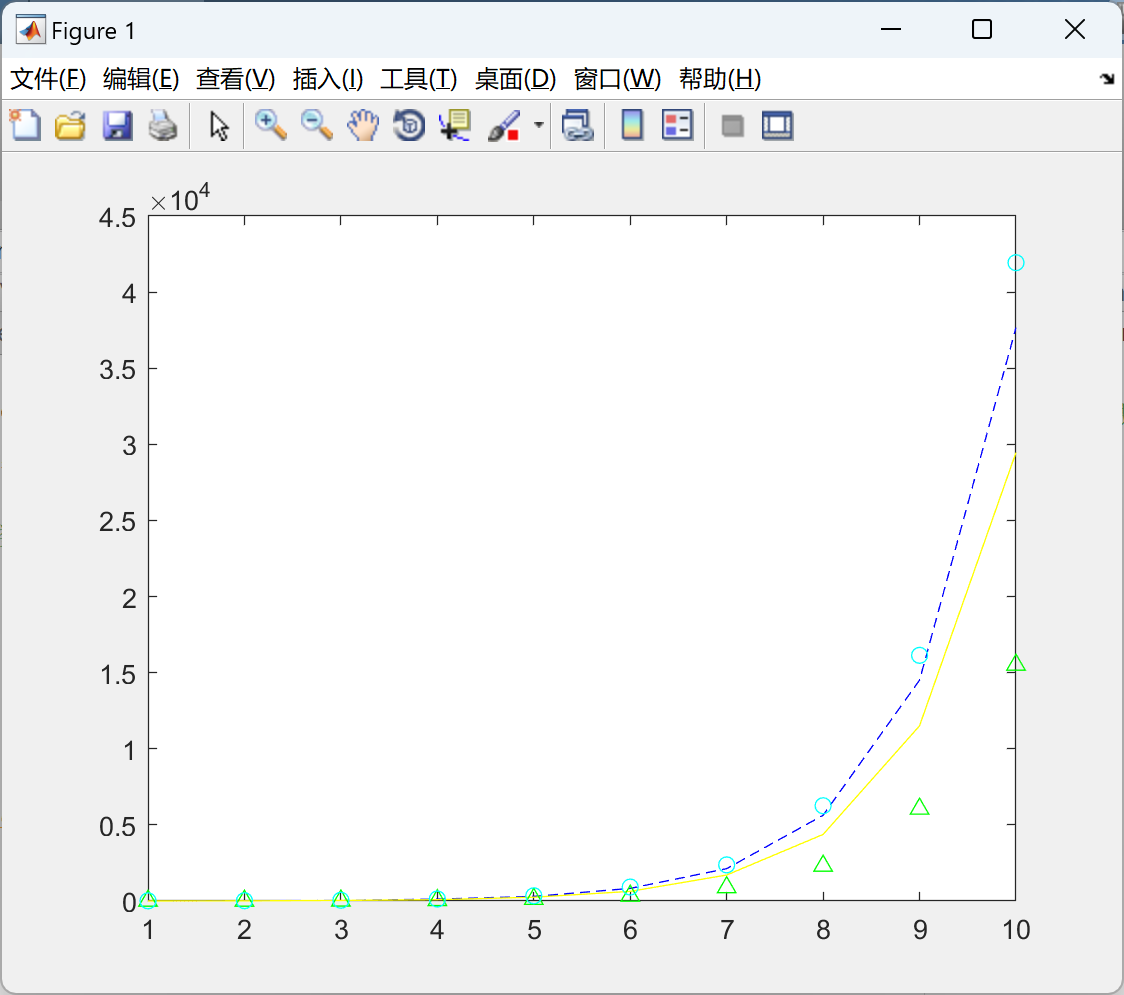Select the Zoom In magnifier tool
This screenshot has width=1124, height=995.
[271, 125]
